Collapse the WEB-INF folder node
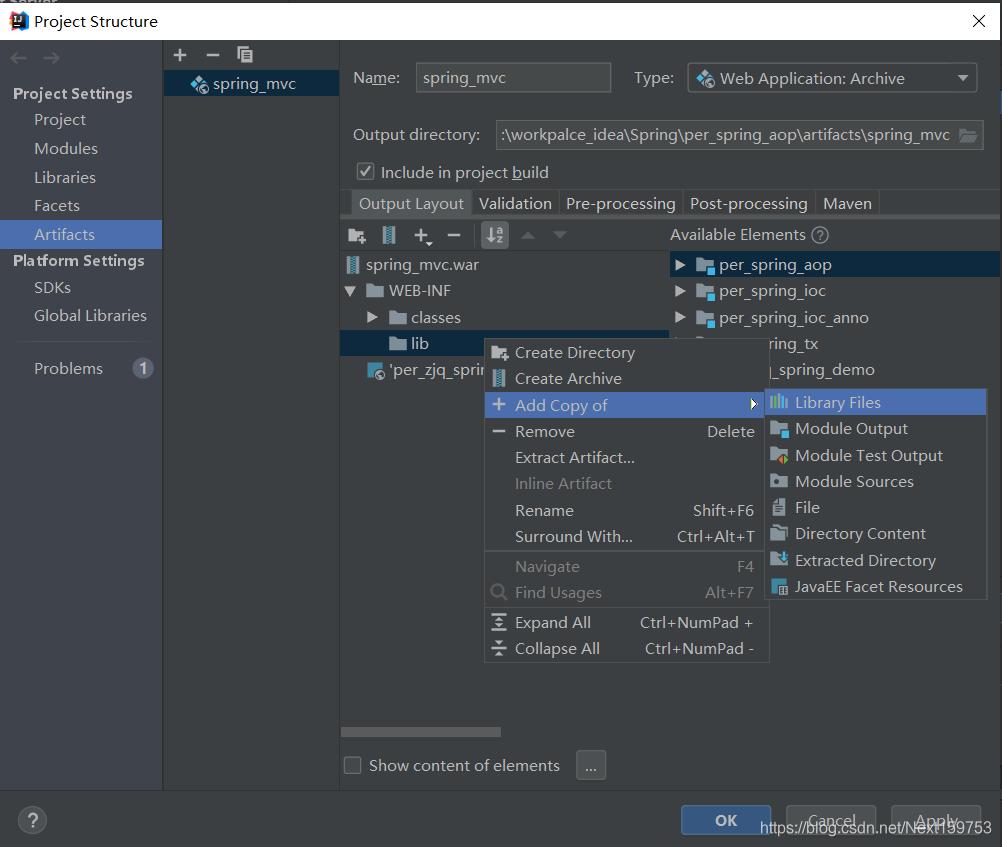The height and width of the screenshot is (847, 1002). 350,291
